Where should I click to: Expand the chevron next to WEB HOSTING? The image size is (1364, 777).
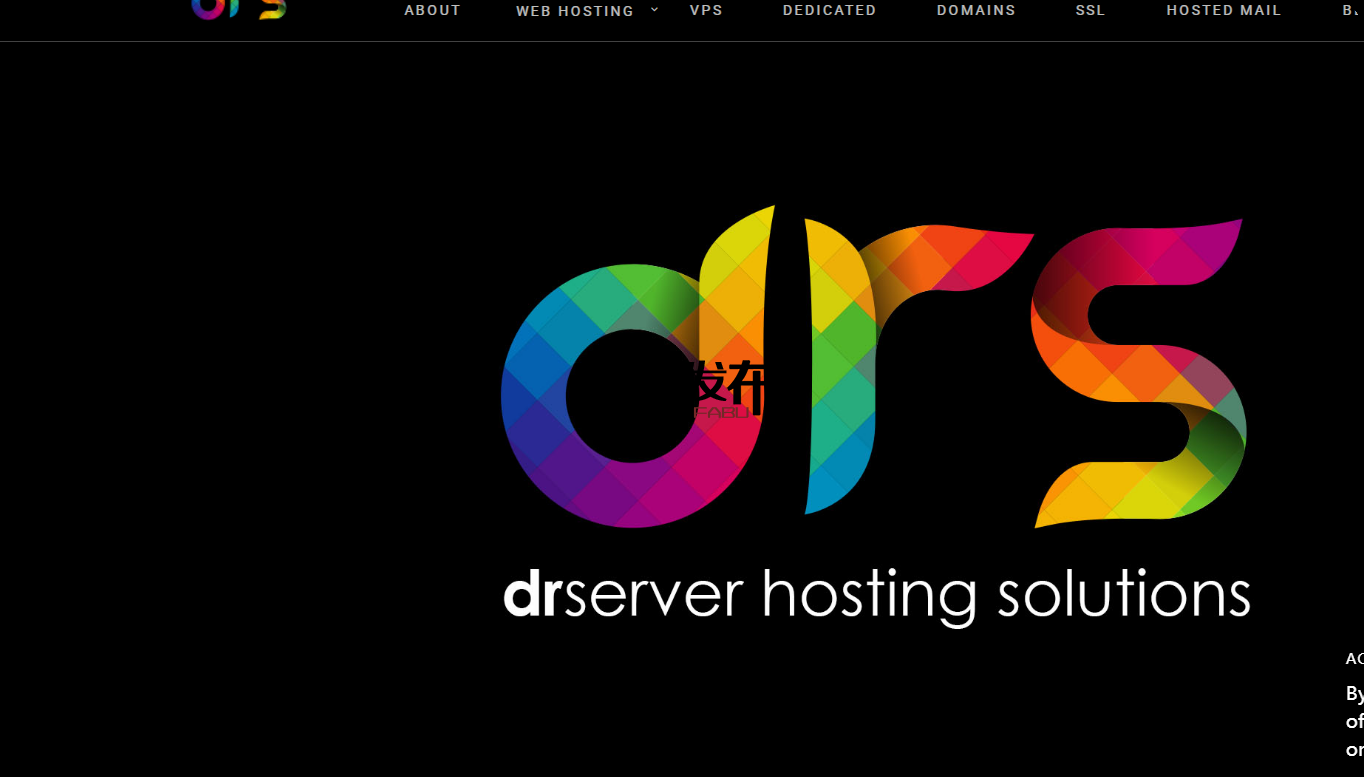tap(655, 10)
